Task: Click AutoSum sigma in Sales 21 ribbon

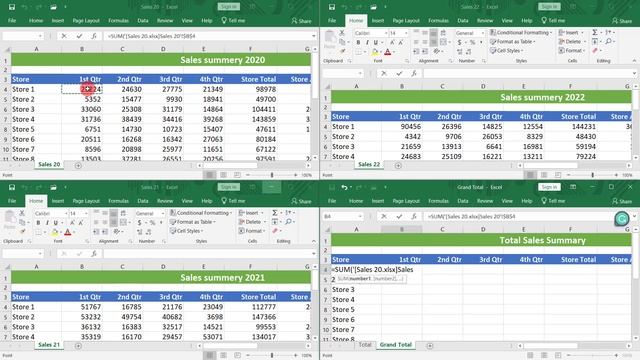Action: tap(275, 213)
